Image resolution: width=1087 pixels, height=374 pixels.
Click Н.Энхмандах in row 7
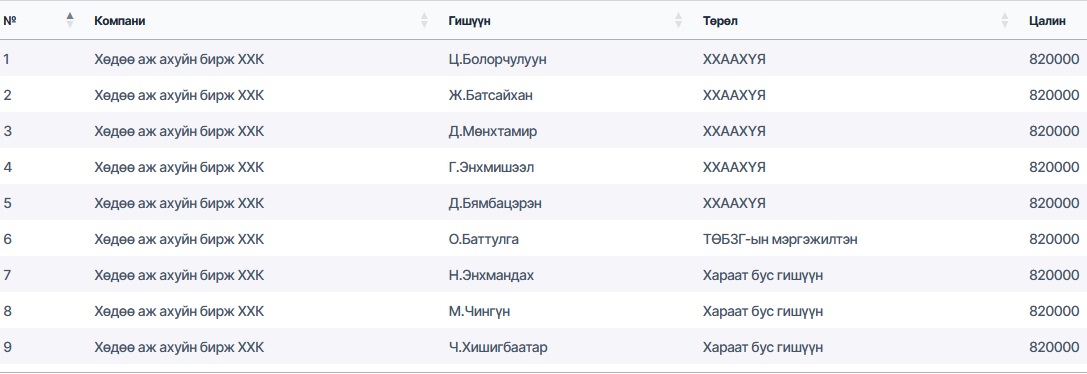click(492, 275)
